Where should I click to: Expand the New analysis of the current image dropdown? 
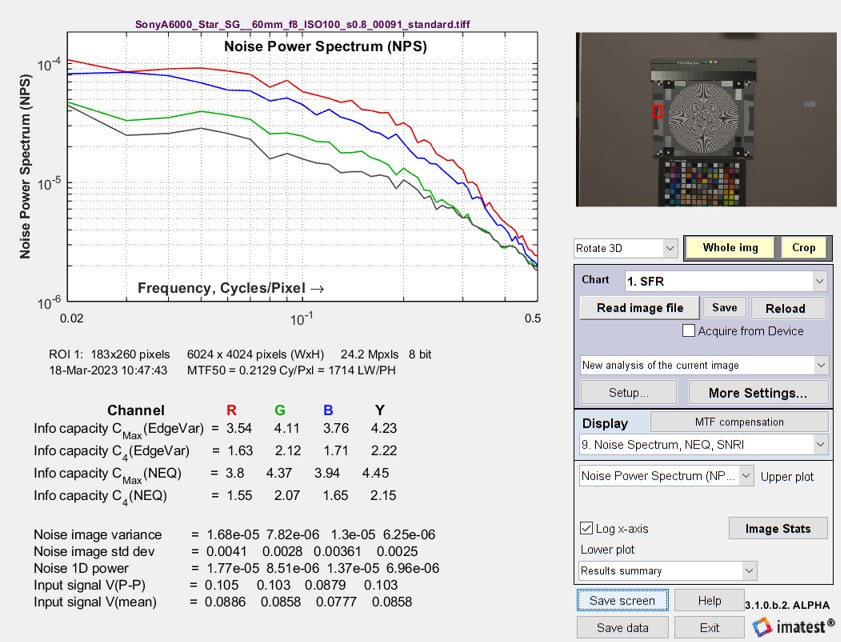point(704,365)
